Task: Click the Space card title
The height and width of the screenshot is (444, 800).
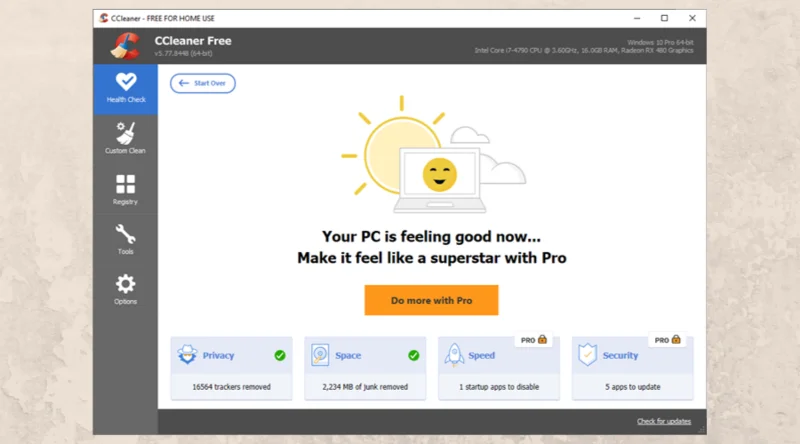Action: [x=348, y=355]
